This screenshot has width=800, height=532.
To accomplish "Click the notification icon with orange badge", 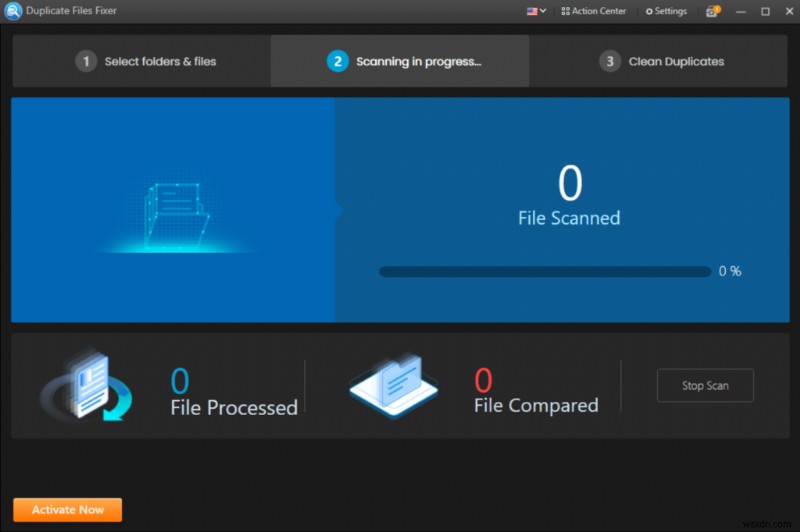I will pyautogui.click(x=713, y=11).
